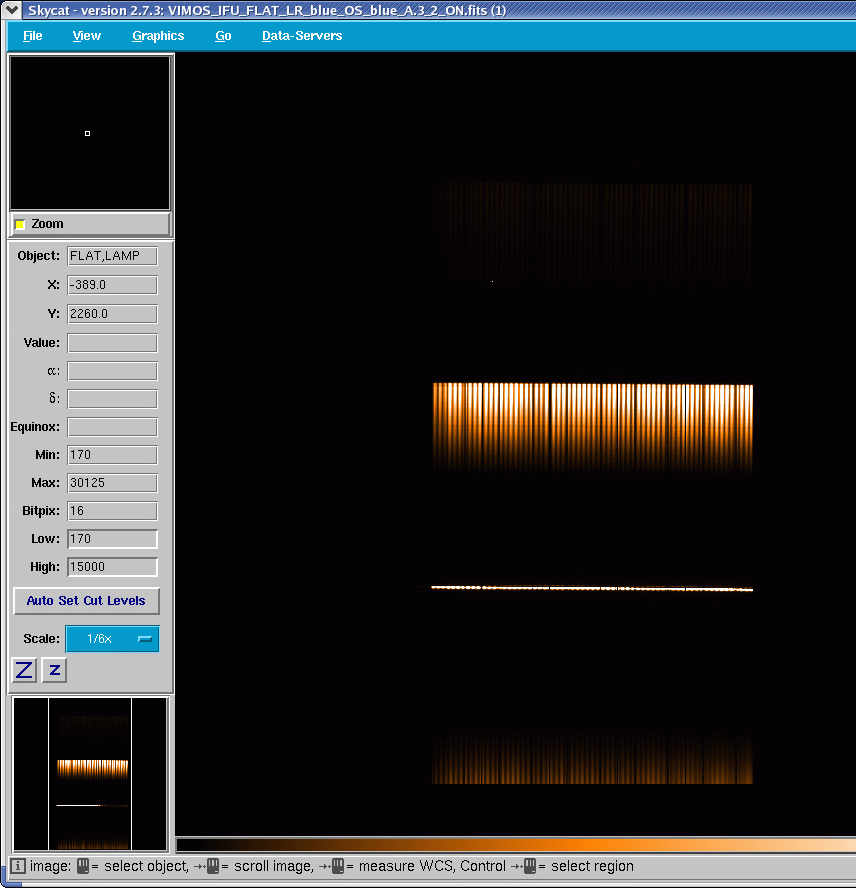Screen dimensions: 856x888
Task: Click the bright flat-field spectra band in image
Action: pos(593,428)
